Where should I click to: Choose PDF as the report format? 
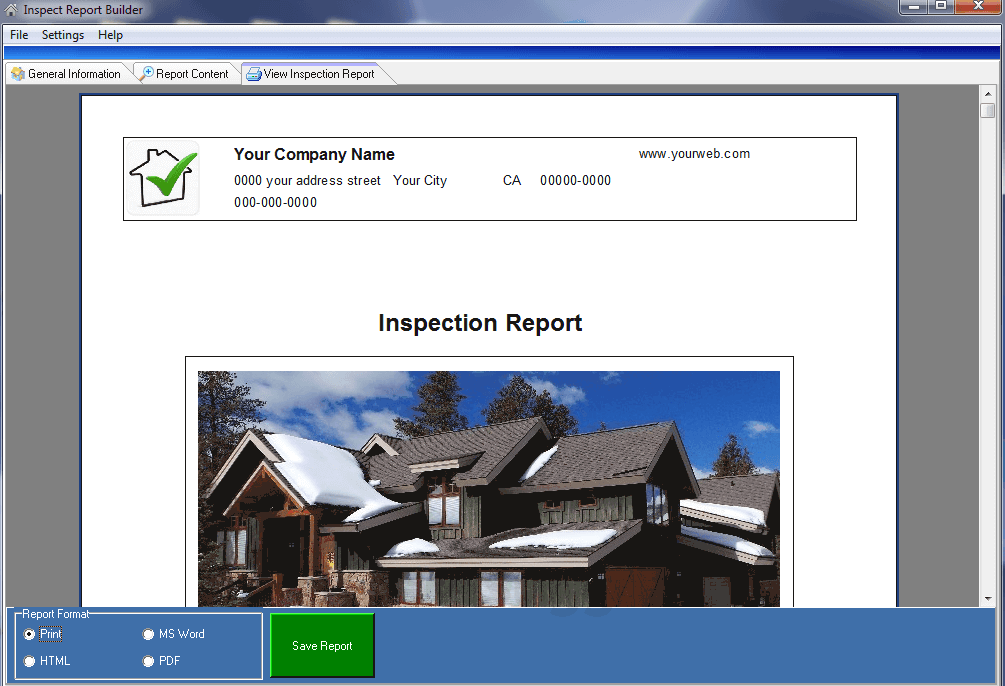[148, 660]
